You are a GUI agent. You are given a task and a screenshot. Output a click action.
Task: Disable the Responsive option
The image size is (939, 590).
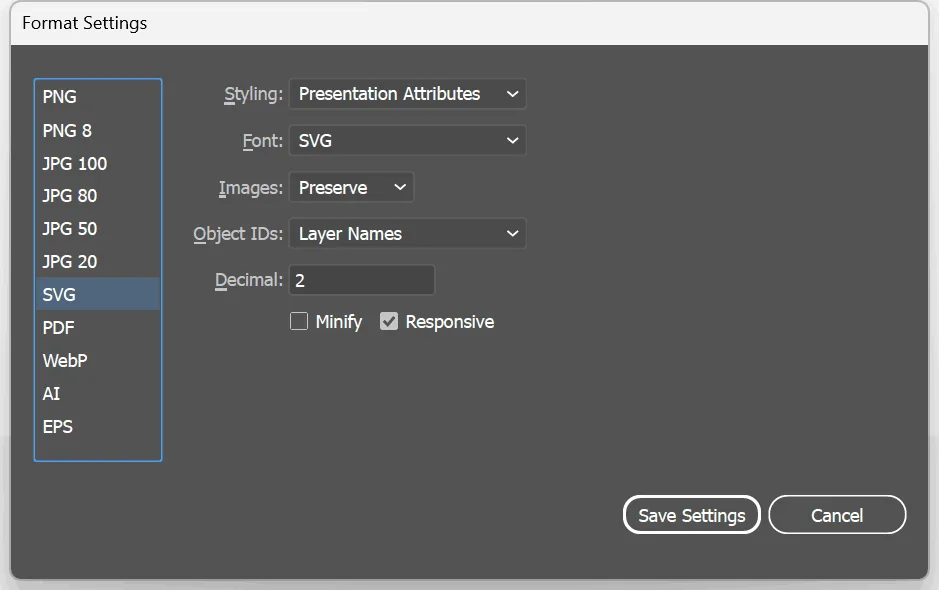pyautogui.click(x=389, y=321)
